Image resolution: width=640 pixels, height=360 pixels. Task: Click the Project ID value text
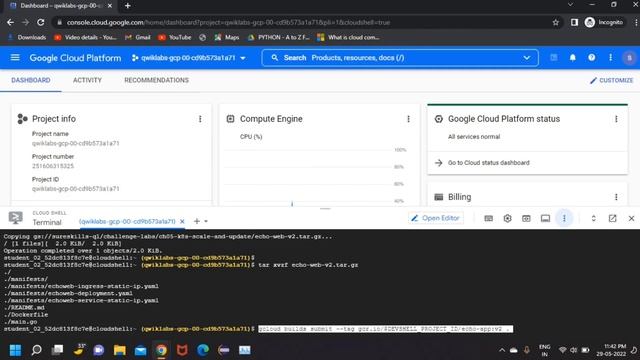[76, 189]
